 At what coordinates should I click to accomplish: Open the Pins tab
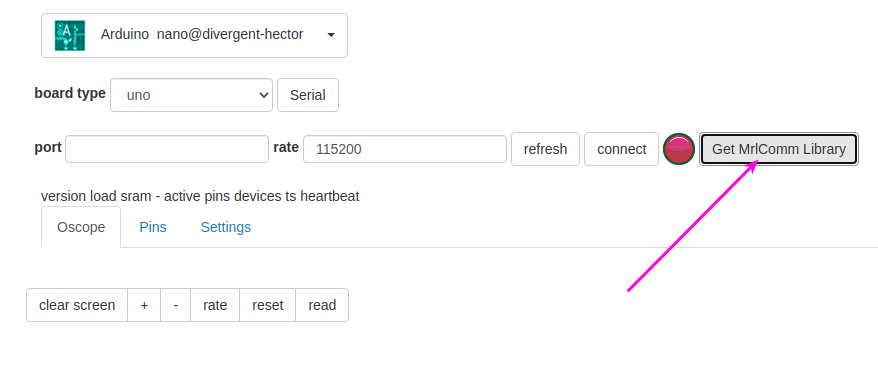[153, 227]
